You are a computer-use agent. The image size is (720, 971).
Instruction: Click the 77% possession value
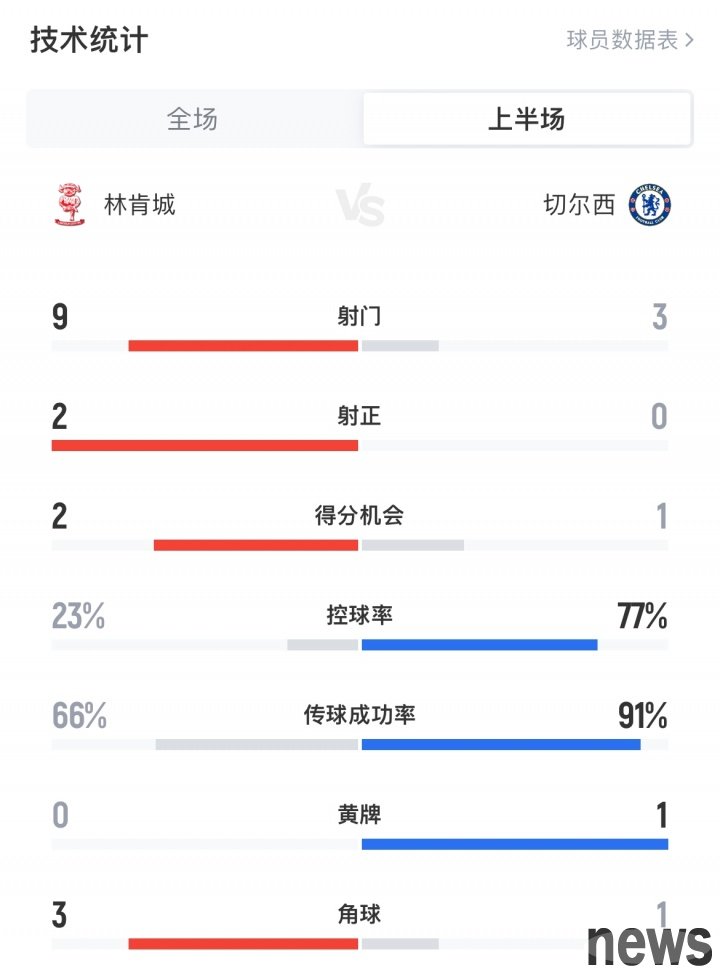pyautogui.click(x=642, y=616)
